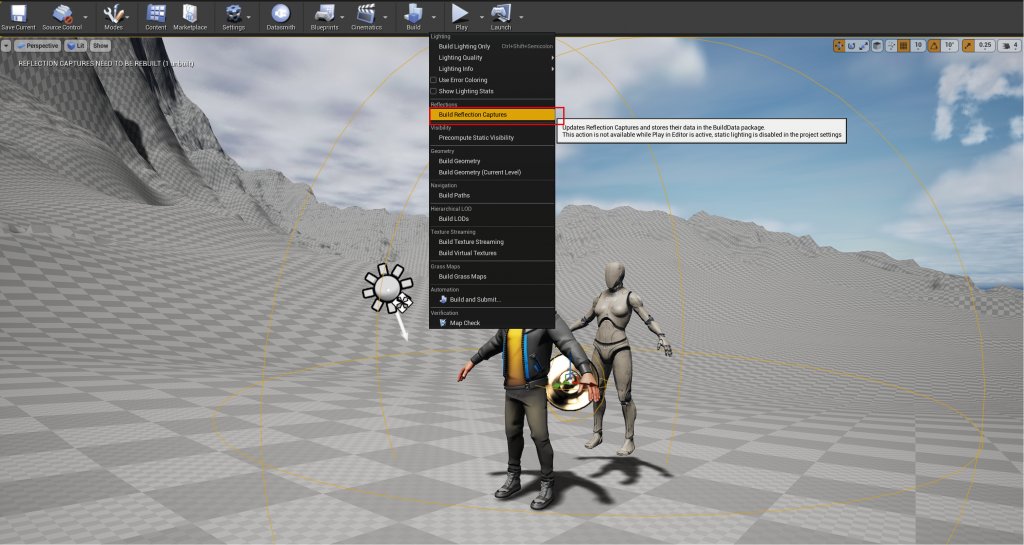The width and height of the screenshot is (1024, 545).
Task: Toggle rotation angle snapping in viewport
Action: pyautogui.click(x=934, y=46)
